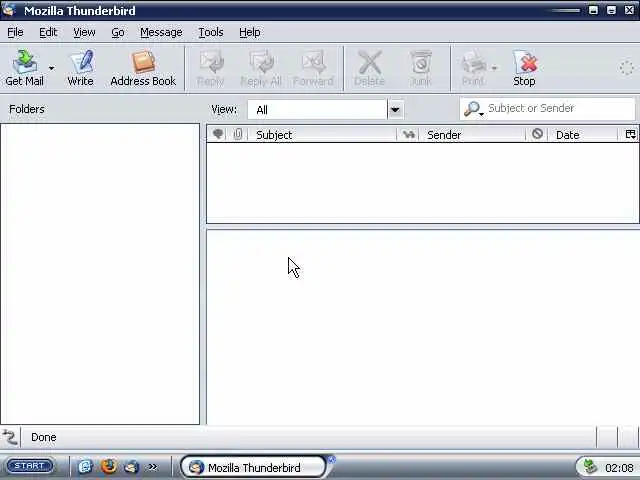Click the Print toolbar button
Image resolution: width=640 pixels, height=480 pixels.
coord(473,68)
